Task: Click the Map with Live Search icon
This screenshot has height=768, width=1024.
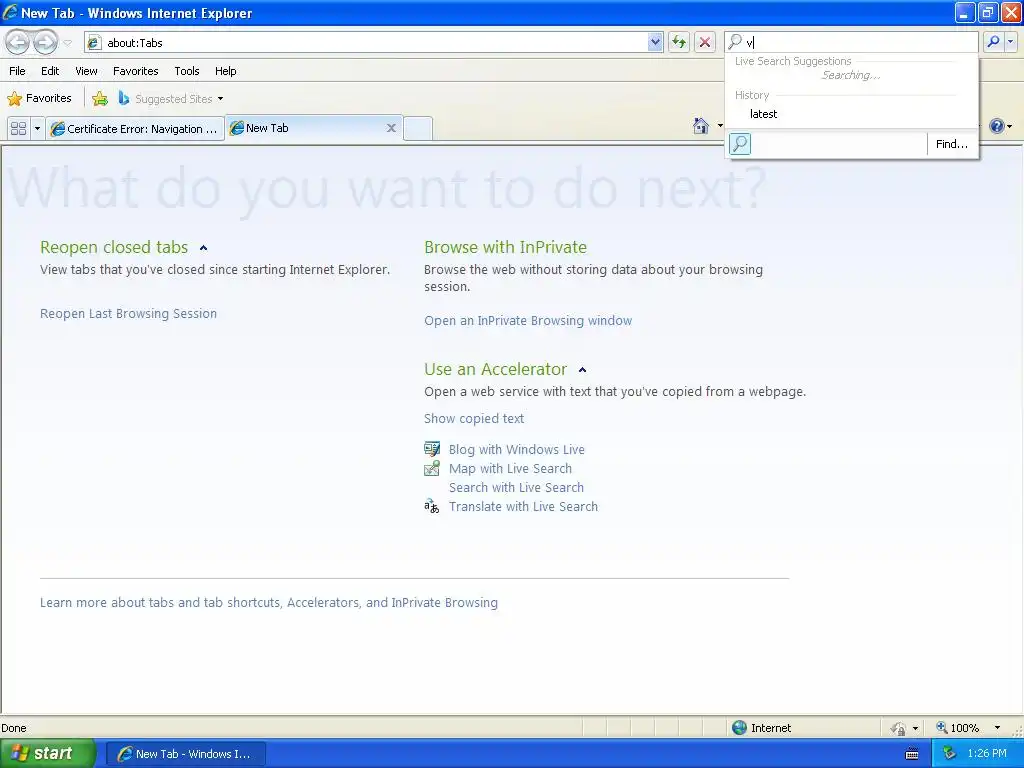Action: click(x=432, y=468)
